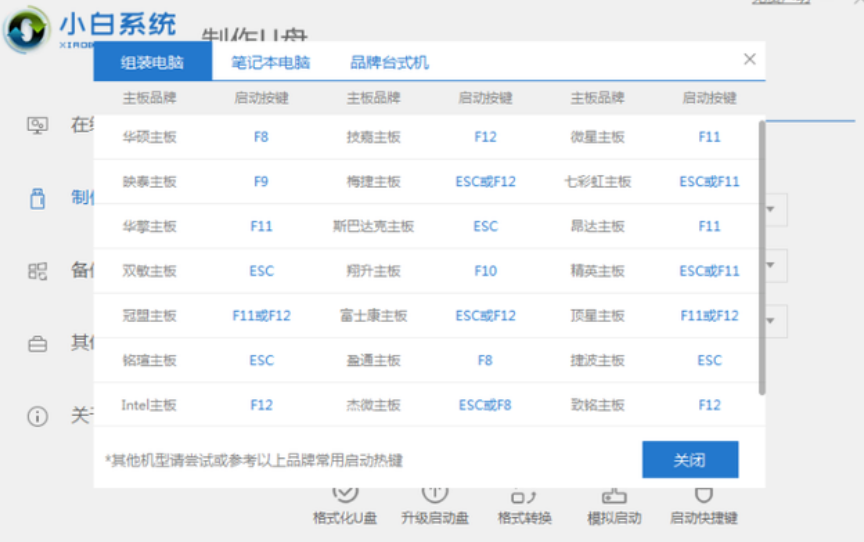Viewport: 864px width, 542px height.
Task: Click 致铭主板 cell
Action: 597,405
